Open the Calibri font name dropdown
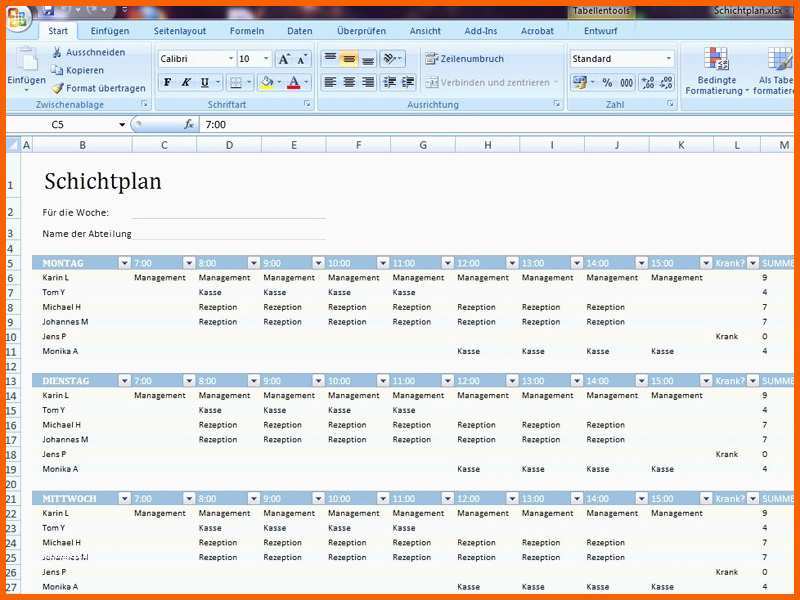This screenshot has height=600, width=800. [229, 59]
